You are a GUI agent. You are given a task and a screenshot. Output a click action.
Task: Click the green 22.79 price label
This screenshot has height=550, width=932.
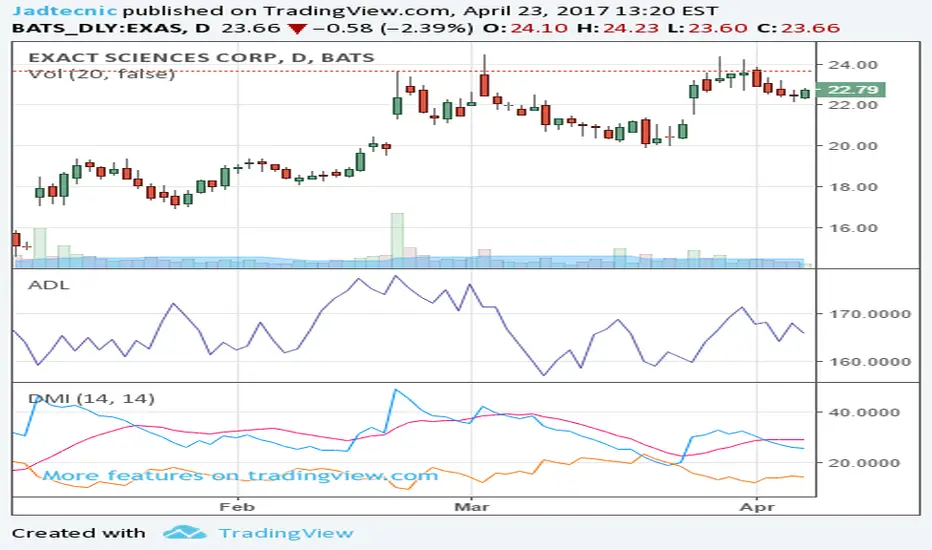[x=851, y=90]
